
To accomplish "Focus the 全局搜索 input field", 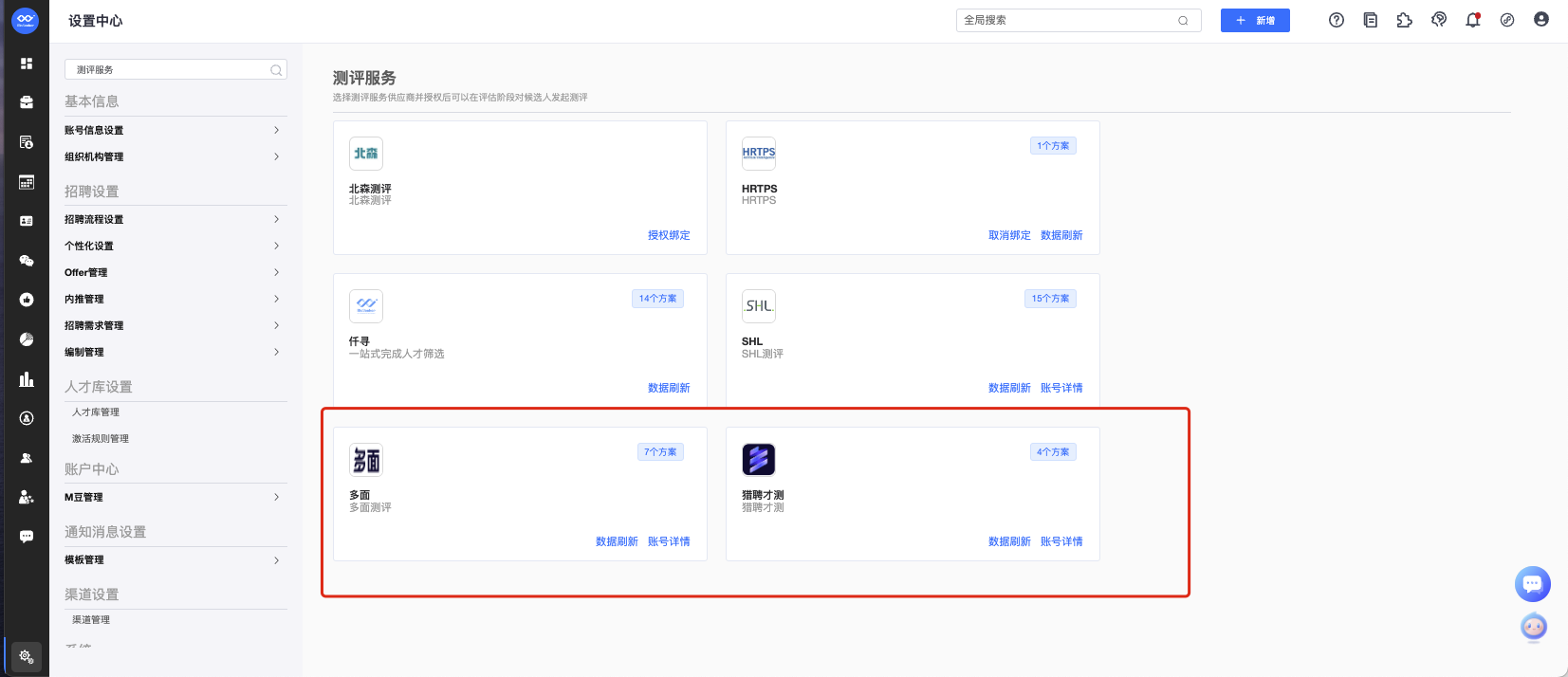I will 1079,20.
